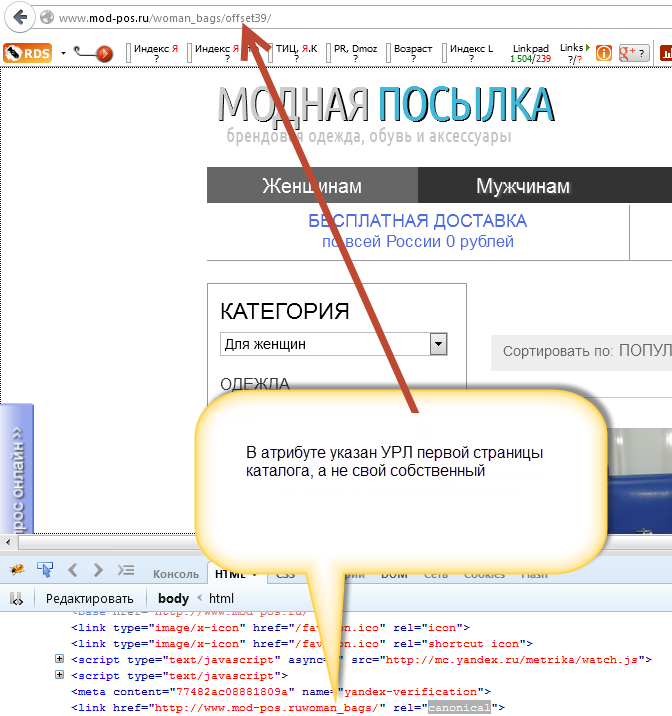This screenshot has height=716, width=672.
Task: Click horizontal scrollbar left arrow
Action: (x=8, y=542)
